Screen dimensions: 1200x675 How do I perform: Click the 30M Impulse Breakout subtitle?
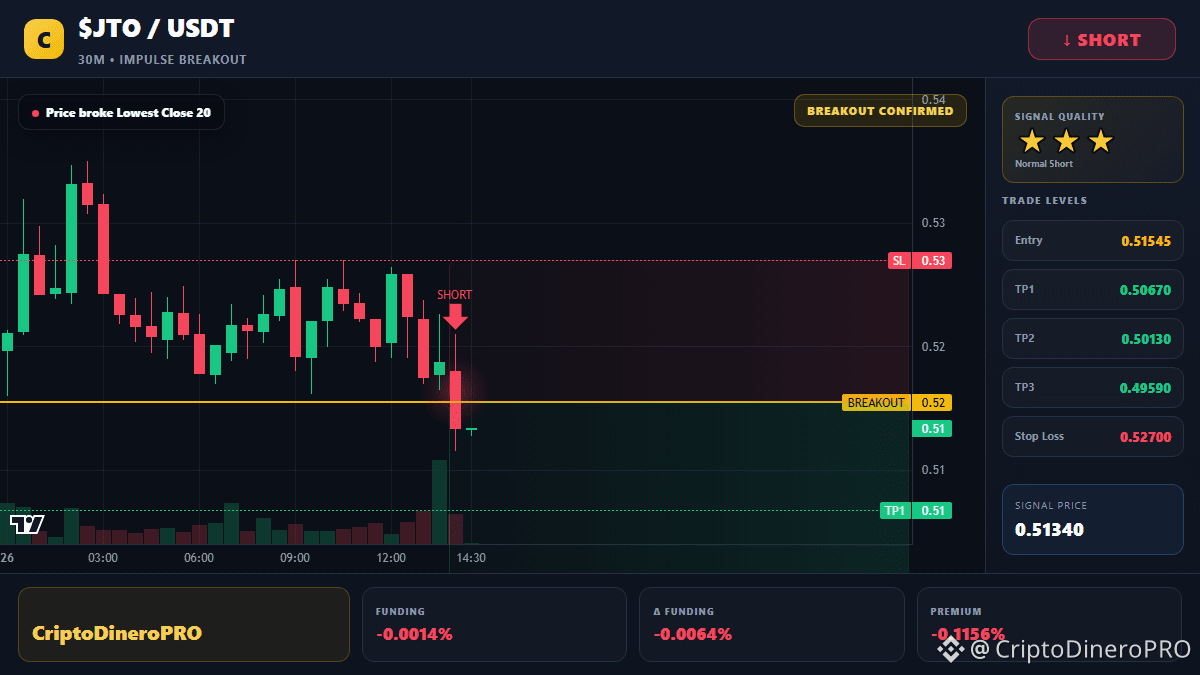[162, 60]
